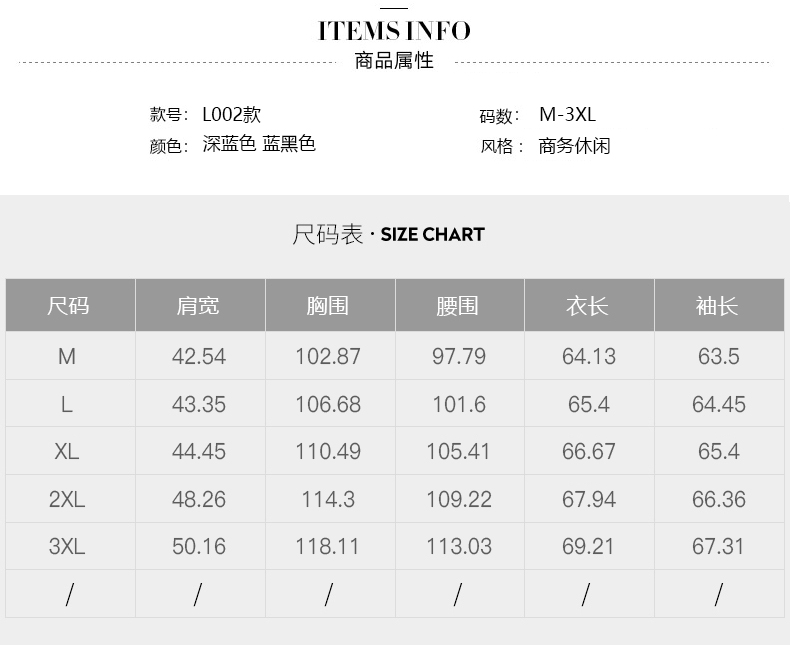Select the 衣长 column header
This screenshot has width=790, height=645.
point(588,306)
